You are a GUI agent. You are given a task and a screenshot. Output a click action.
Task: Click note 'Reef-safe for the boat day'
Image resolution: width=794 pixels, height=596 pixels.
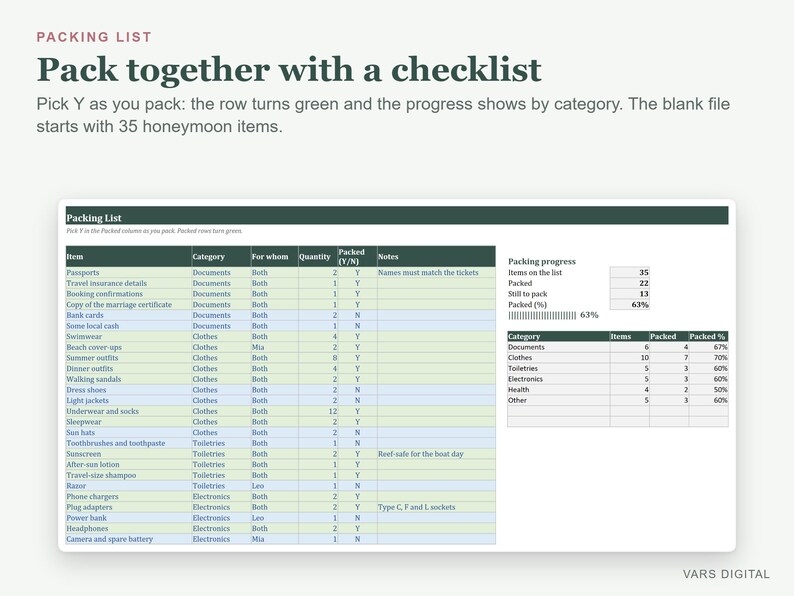coord(436,454)
